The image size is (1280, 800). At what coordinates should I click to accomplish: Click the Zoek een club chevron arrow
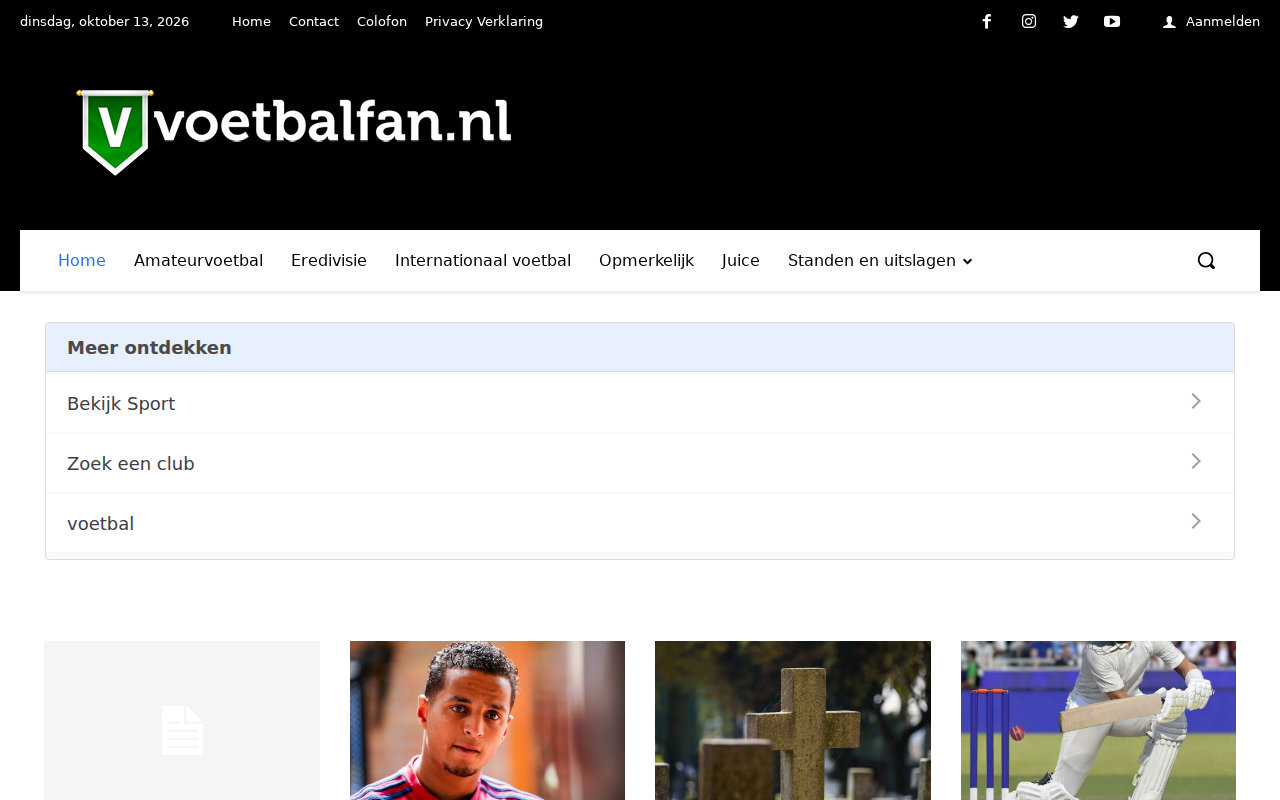click(1196, 462)
